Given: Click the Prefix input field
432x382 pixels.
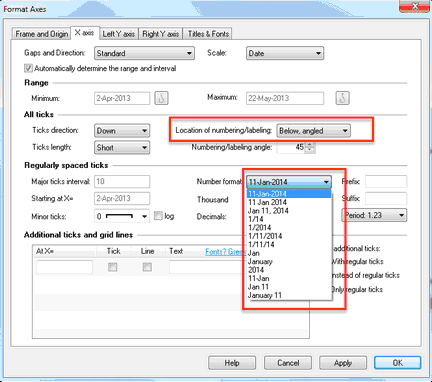Looking at the screenshot, I should coord(386,182).
